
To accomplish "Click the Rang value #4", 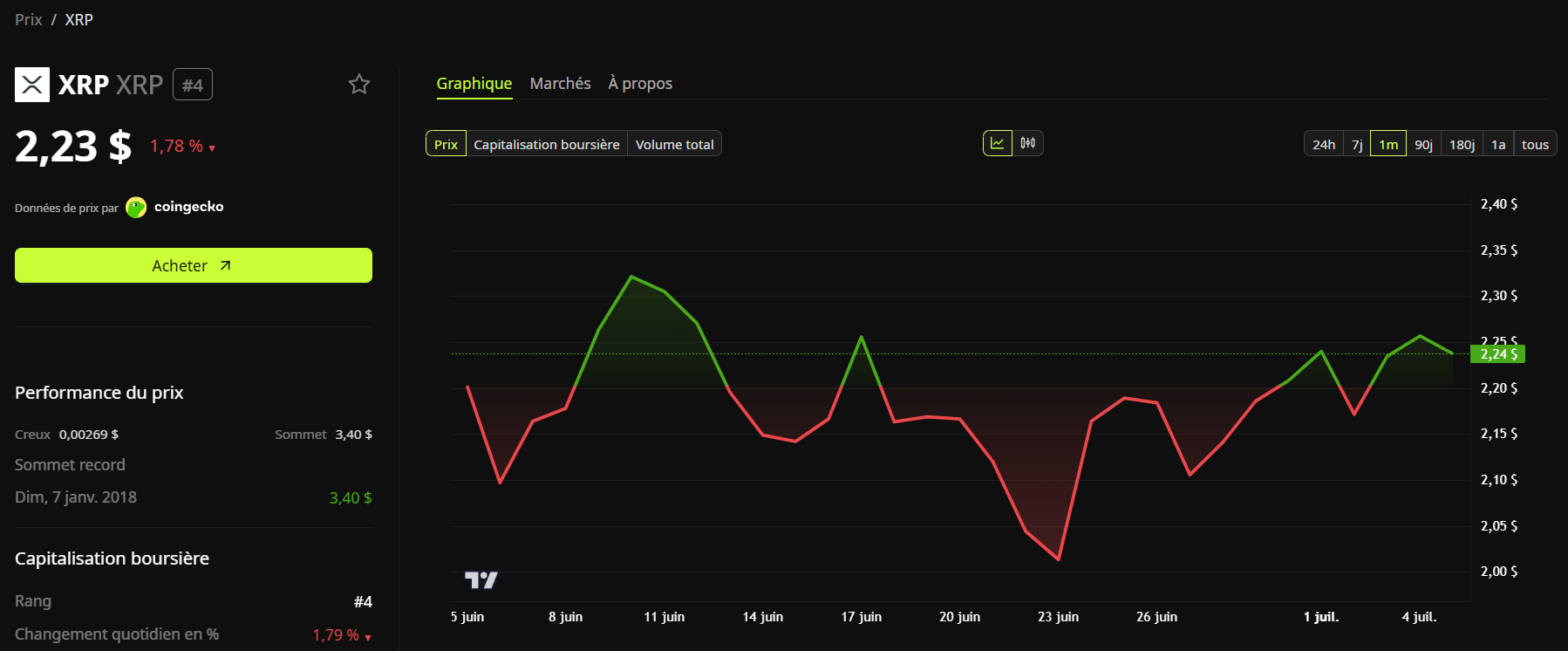I will pos(363,602).
